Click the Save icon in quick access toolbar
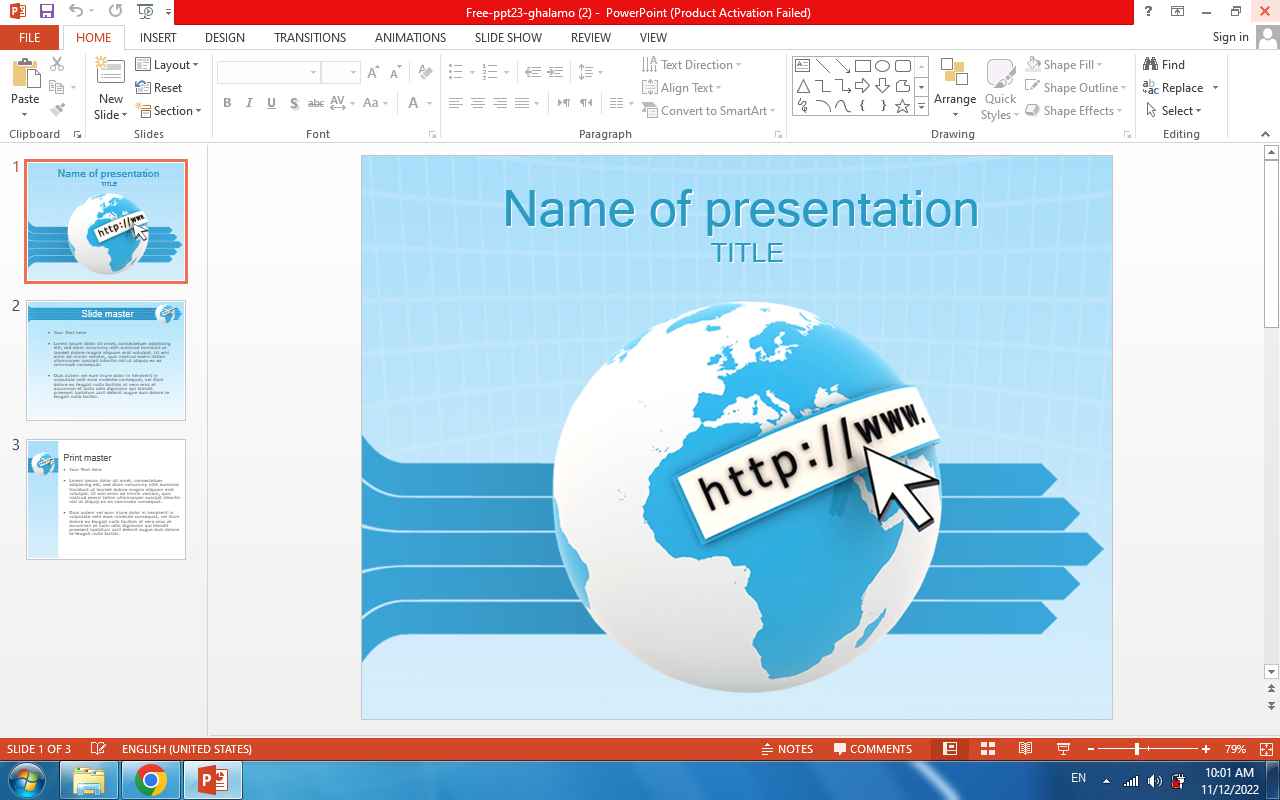This screenshot has width=1280, height=800. [46, 12]
